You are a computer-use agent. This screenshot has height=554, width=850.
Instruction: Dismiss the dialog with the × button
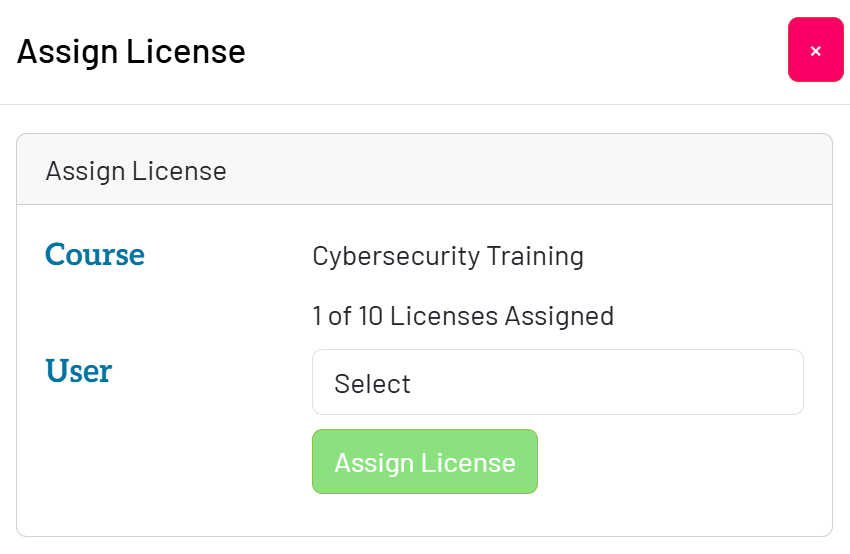tap(815, 50)
